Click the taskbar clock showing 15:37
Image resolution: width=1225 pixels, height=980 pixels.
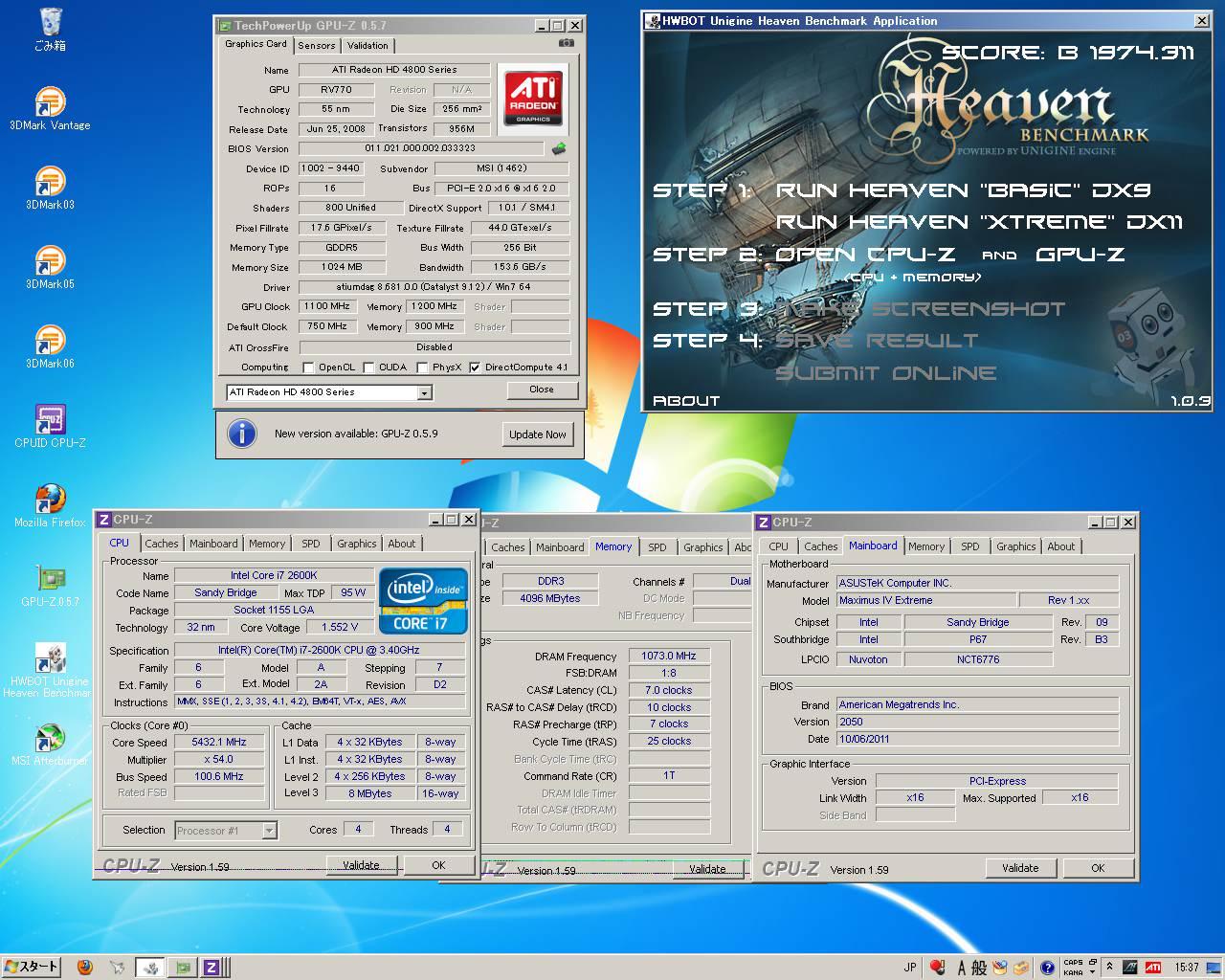[1187, 968]
